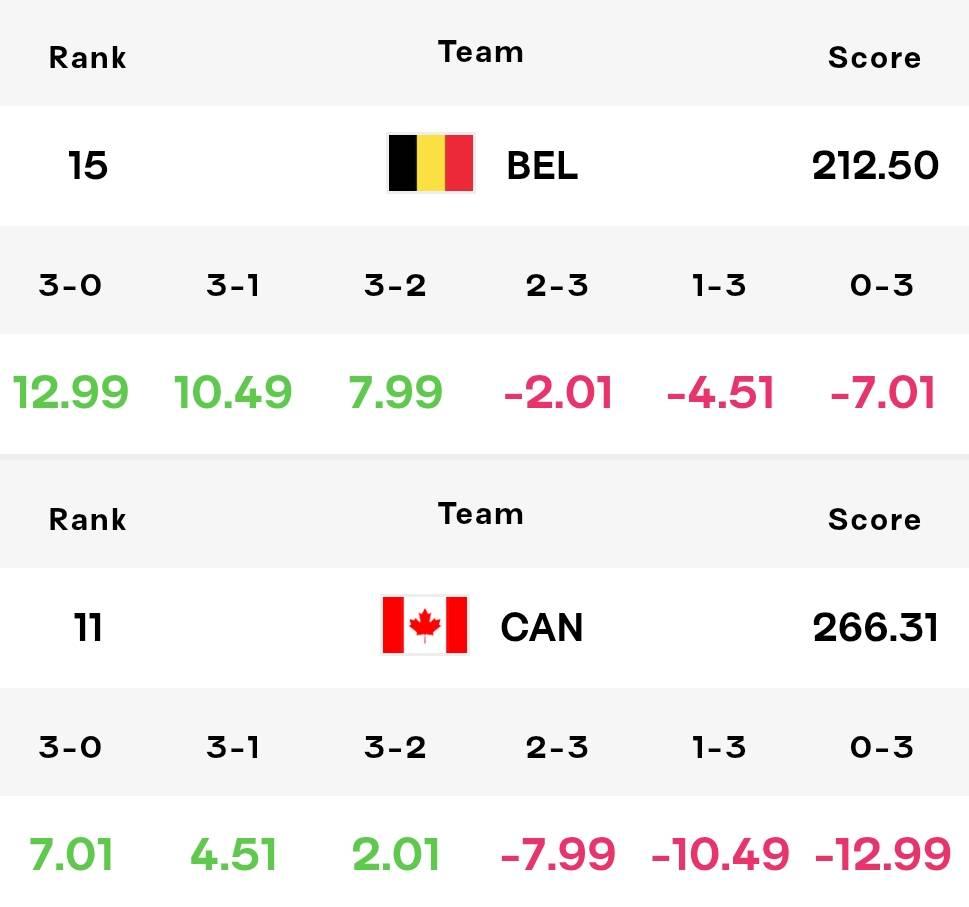969x907 pixels.
Task: Click Belgium's 1-3 result value -4.51
Action: click(720, 392)
